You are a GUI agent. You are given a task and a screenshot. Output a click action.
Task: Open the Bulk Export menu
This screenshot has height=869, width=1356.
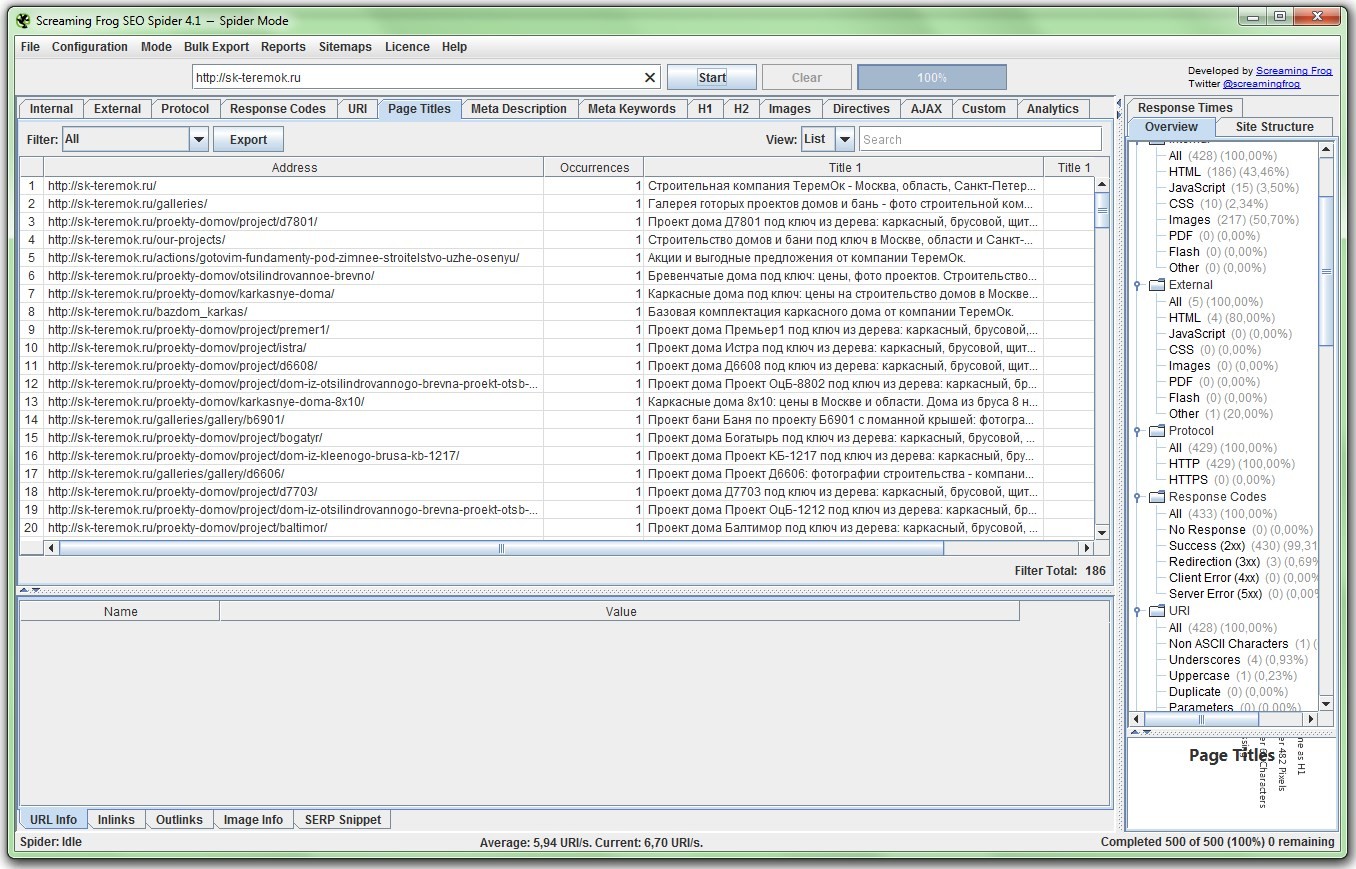[x=216, y=47]
